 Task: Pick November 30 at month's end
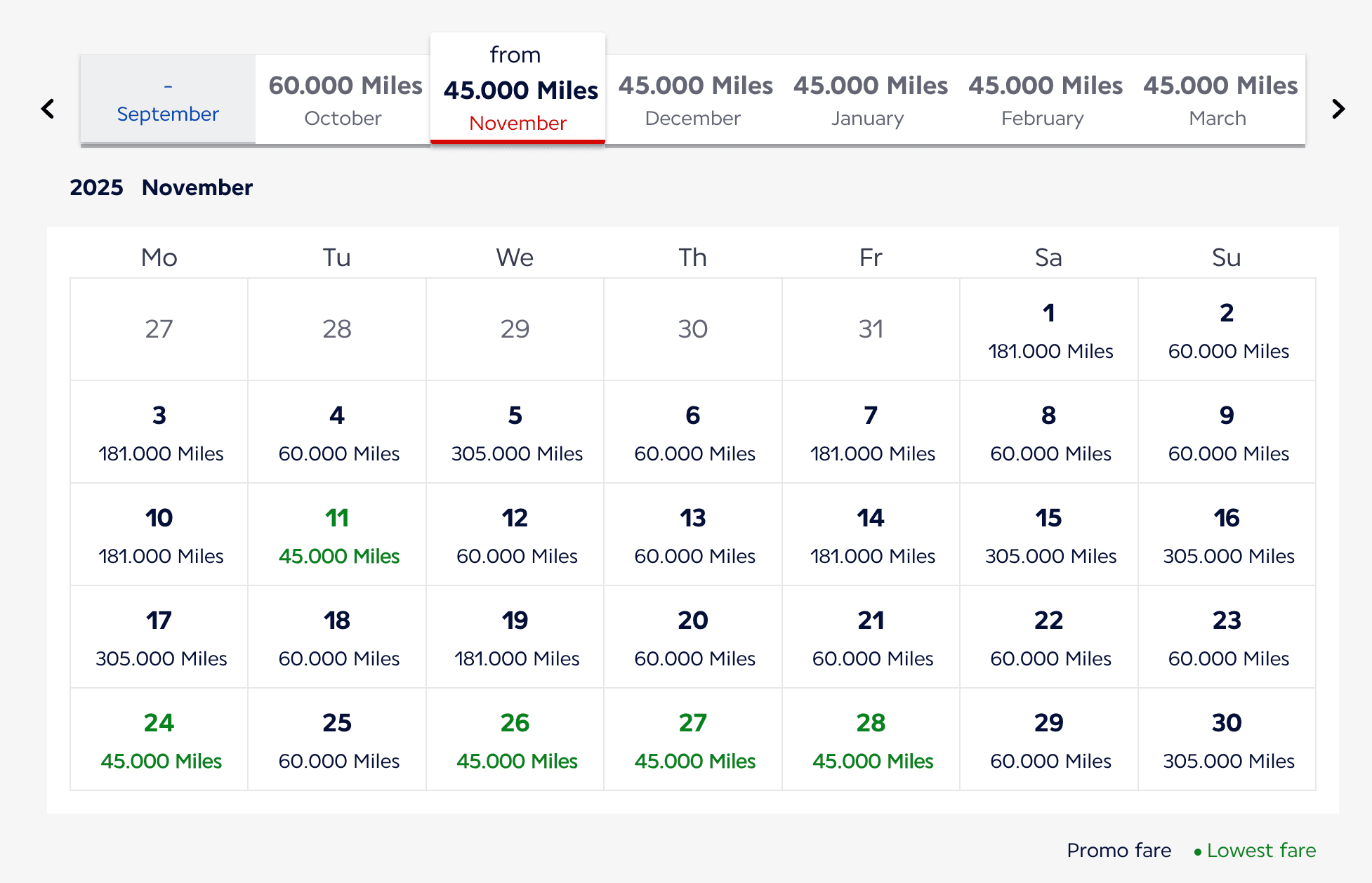[1227, 739]
